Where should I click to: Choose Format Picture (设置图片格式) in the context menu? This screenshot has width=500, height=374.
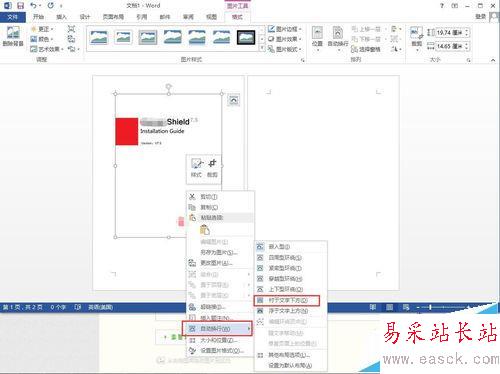[220, 351]
